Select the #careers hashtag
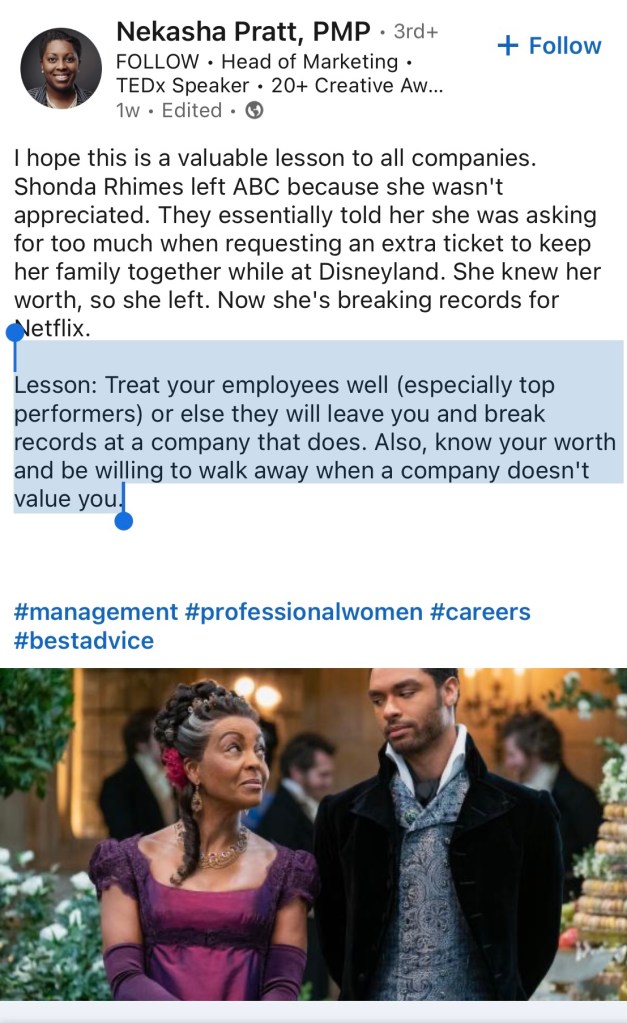The image size is (627, 1023). pyautogui.click(x=480, y=612)
